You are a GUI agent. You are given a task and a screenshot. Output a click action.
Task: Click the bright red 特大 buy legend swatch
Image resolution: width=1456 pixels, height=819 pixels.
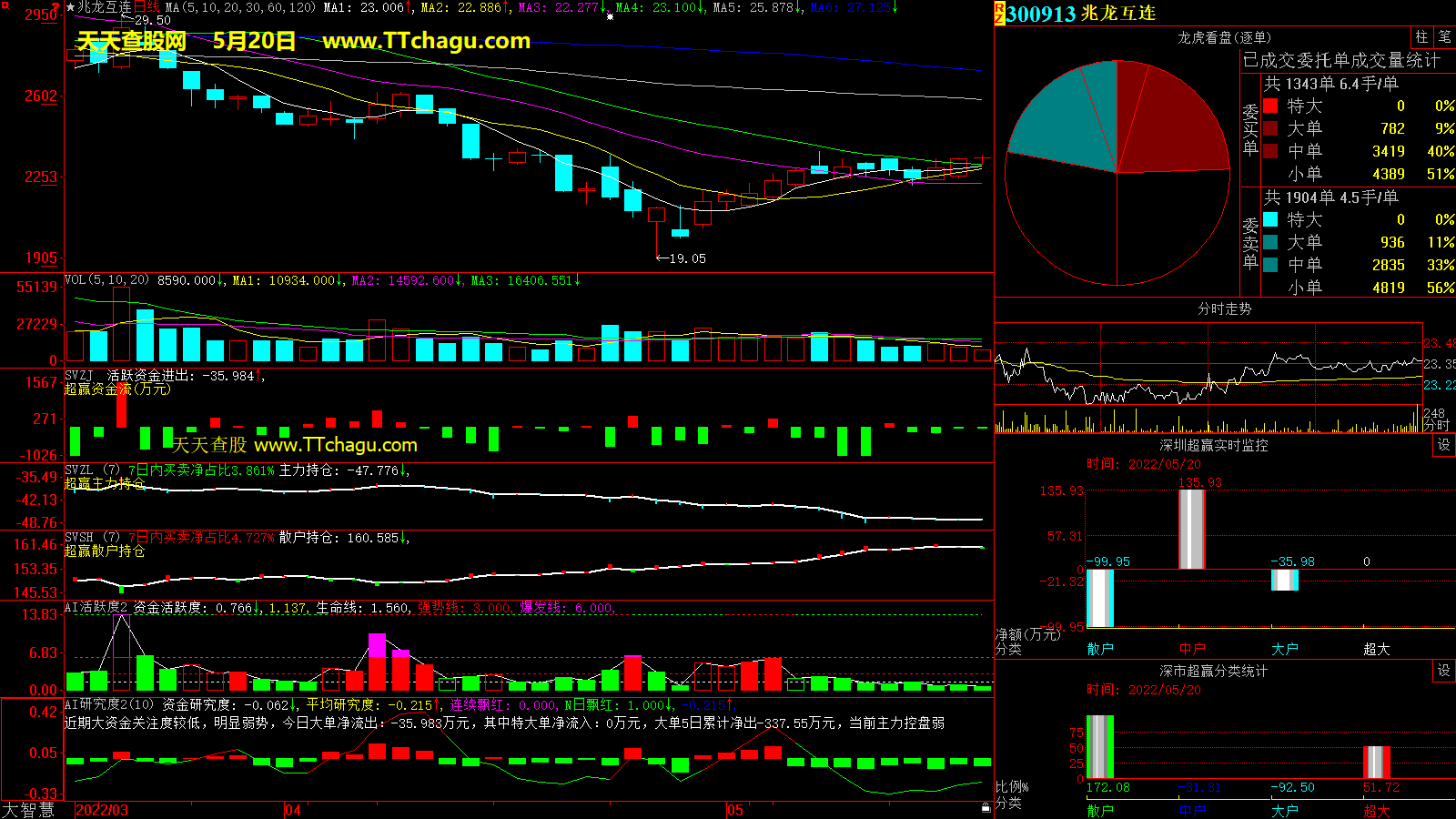[x=1270, y=106]
